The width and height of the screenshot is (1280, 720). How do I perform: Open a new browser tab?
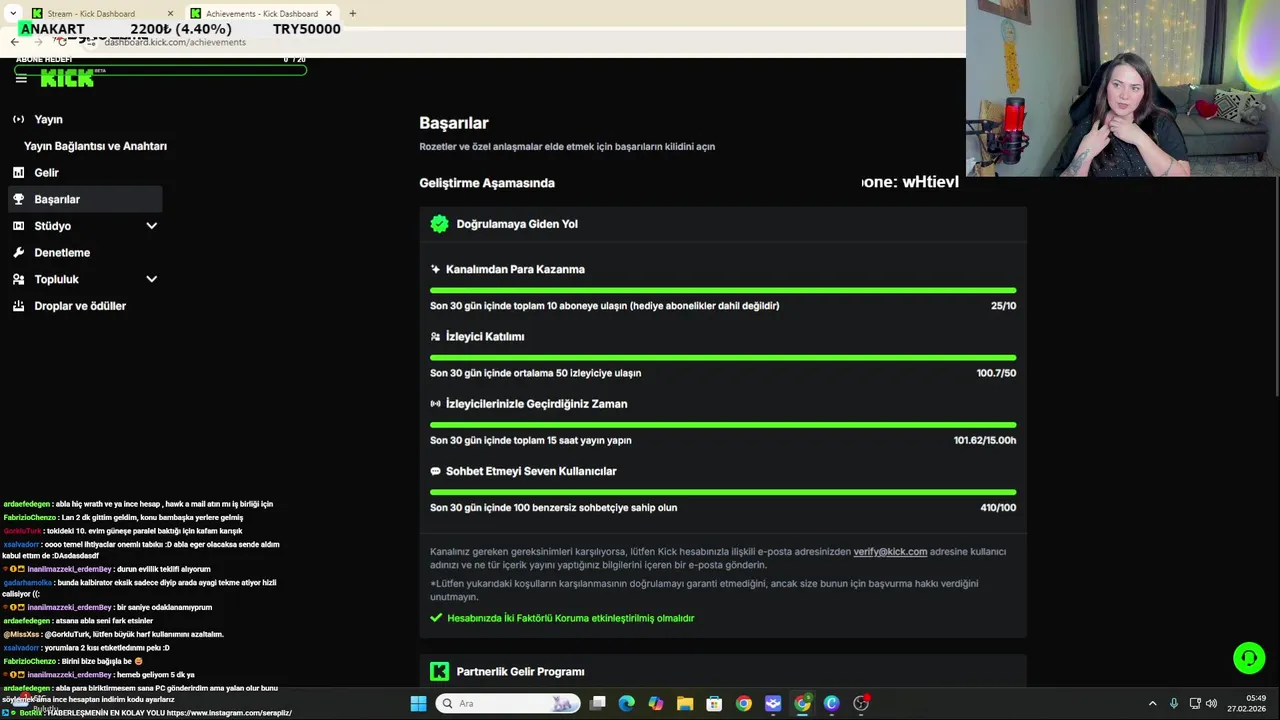pyautogui.click(x=352, y=14)
